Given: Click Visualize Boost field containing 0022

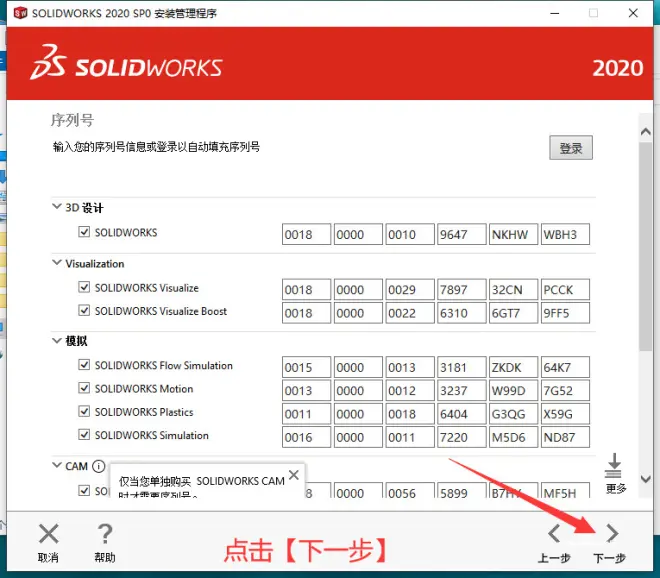Looking at the screenshot, I should tap(410, 313).
